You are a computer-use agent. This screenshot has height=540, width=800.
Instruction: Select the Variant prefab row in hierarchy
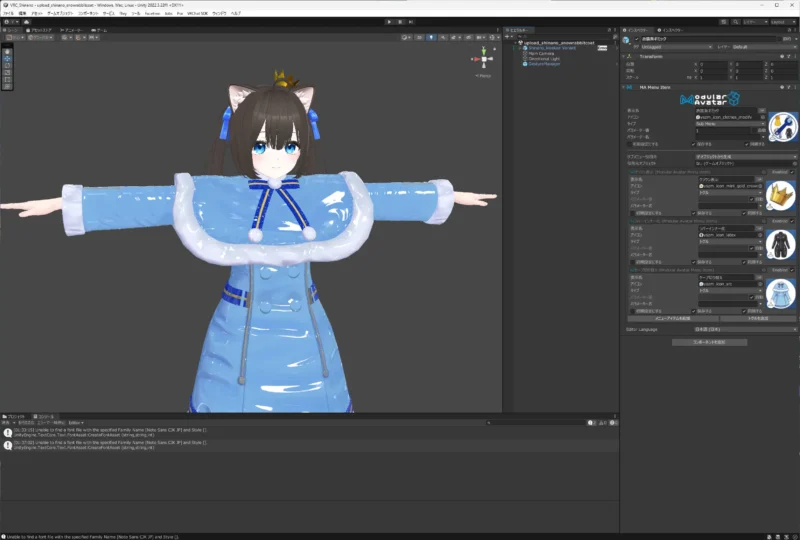click(x=552, y=48)
